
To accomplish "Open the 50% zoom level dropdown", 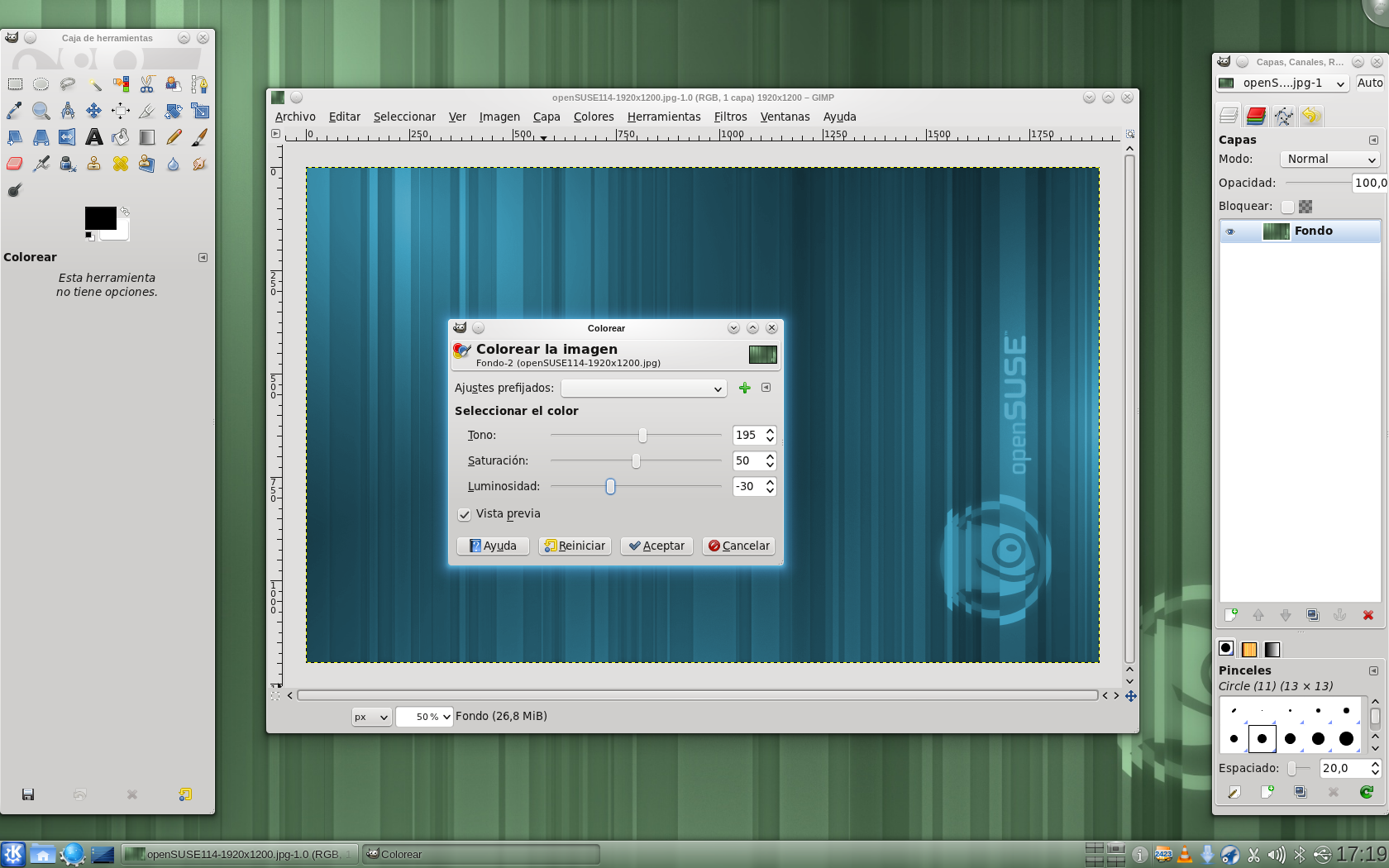I will pyautogui.click(x=424, y=717).
